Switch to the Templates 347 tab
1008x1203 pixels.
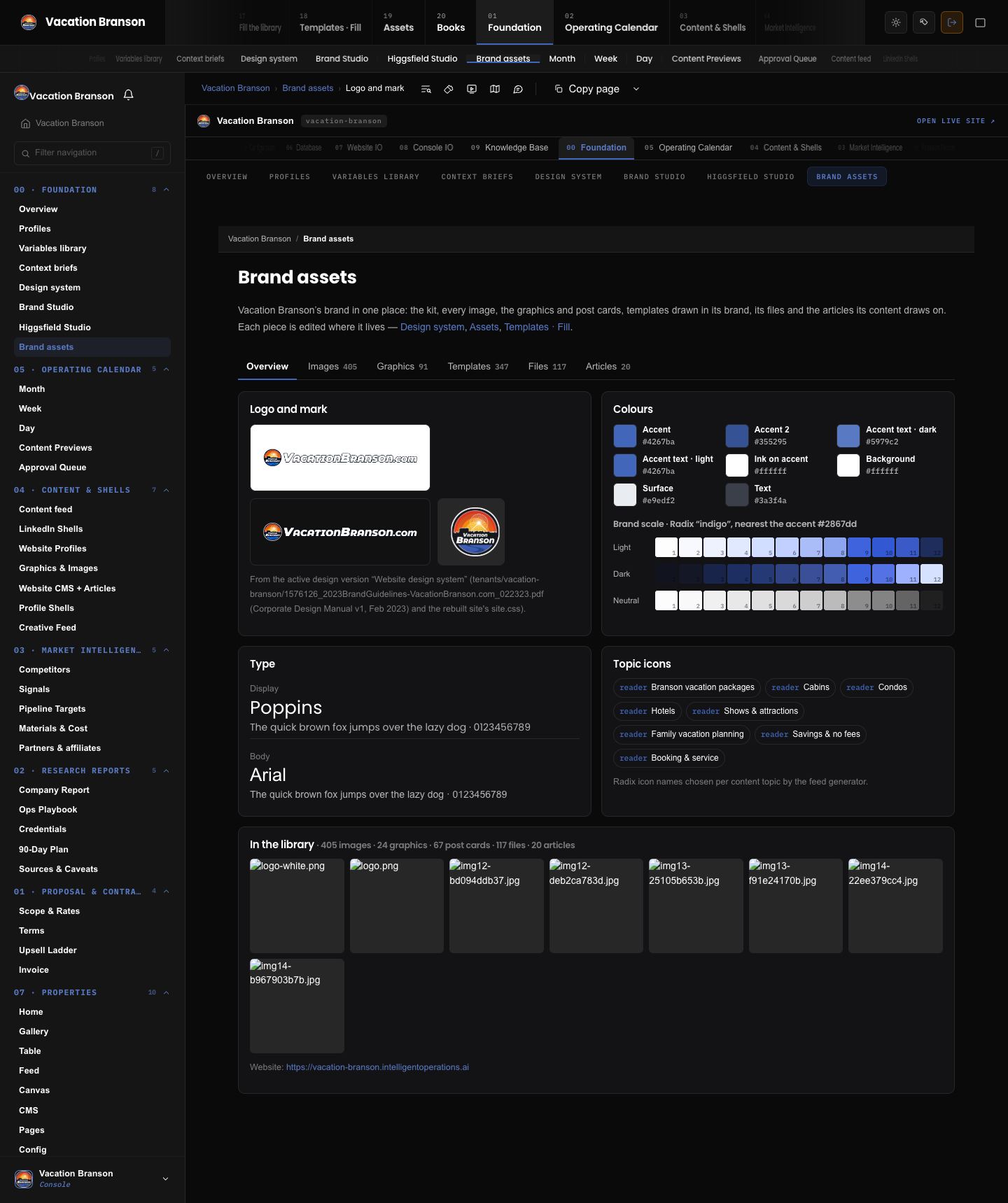point(478,367)
